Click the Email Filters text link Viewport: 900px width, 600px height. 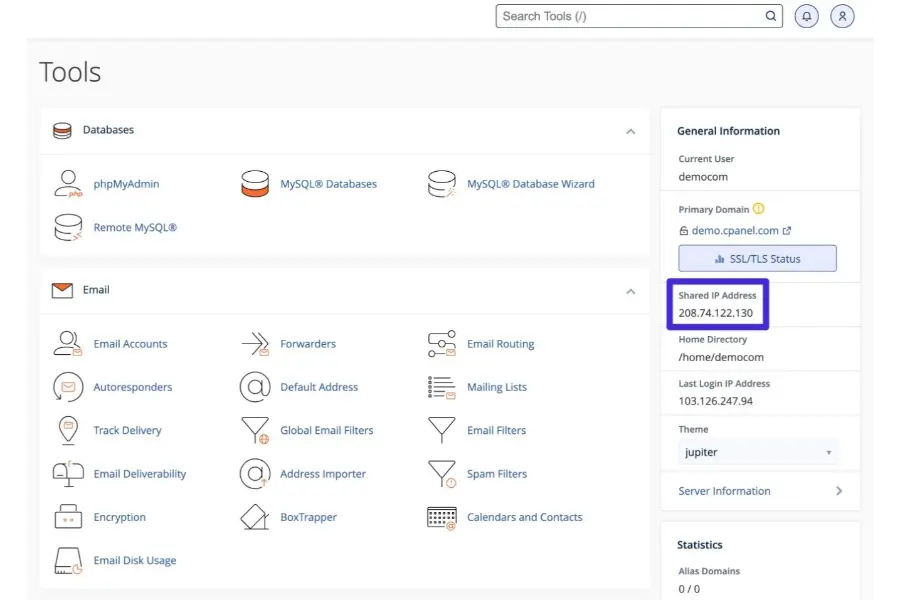[x=496, y=430]
